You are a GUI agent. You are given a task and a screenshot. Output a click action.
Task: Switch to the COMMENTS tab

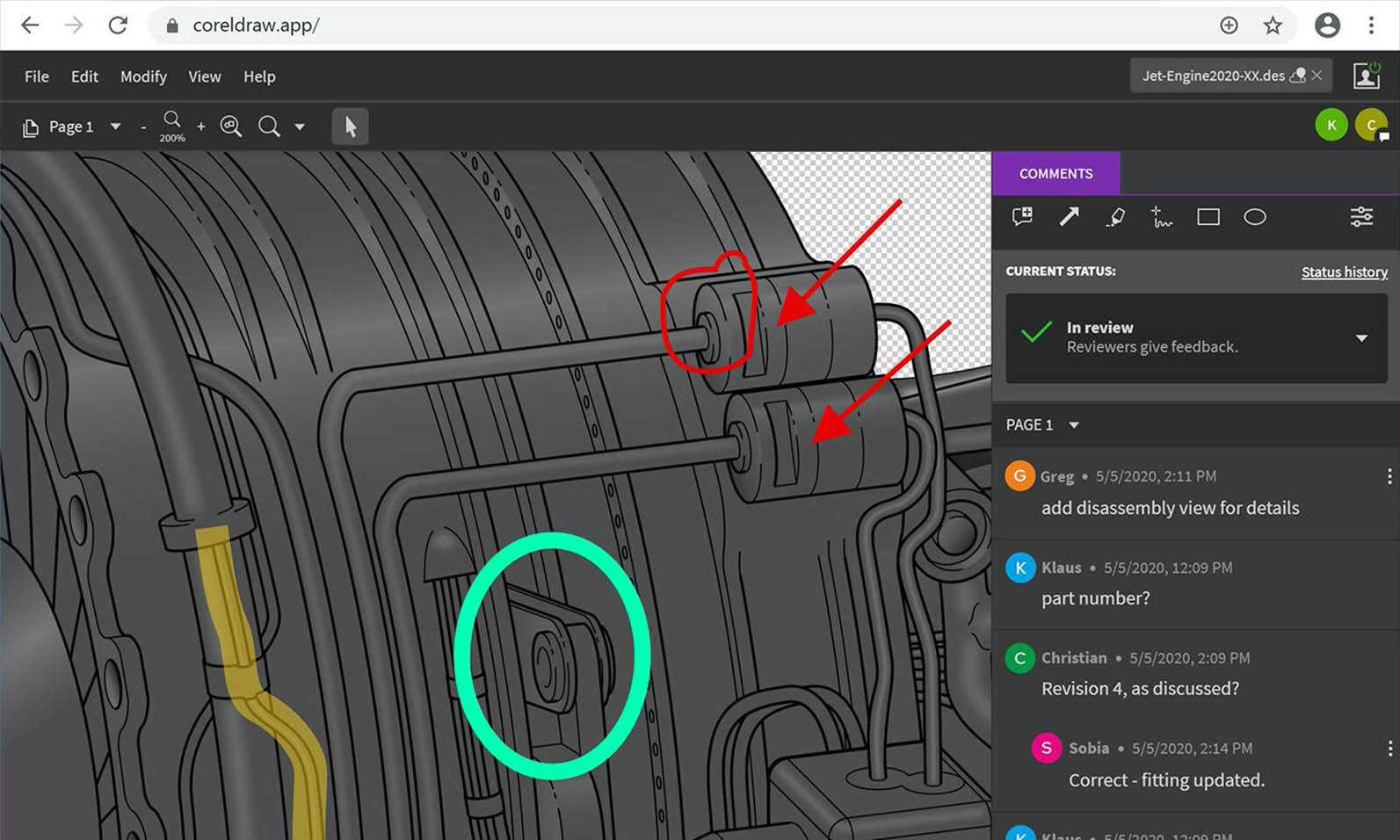1055,173
